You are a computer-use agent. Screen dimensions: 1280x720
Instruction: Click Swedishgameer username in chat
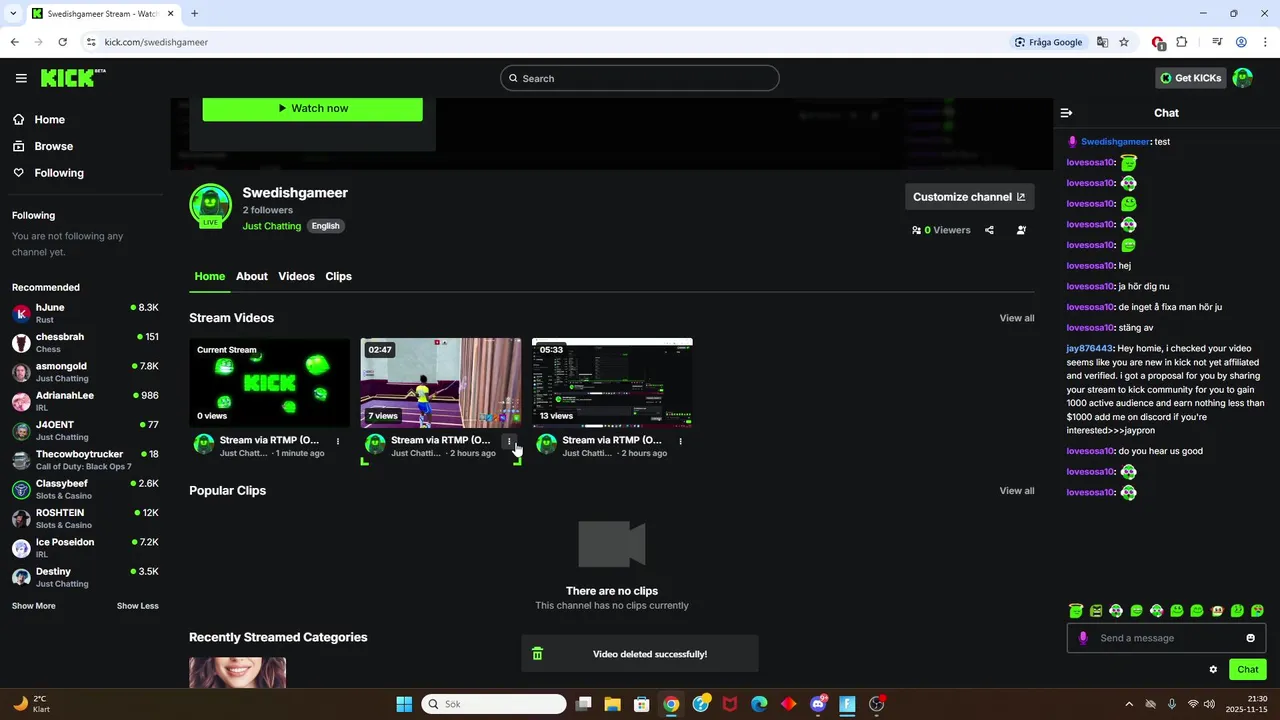click(1115, 142)
